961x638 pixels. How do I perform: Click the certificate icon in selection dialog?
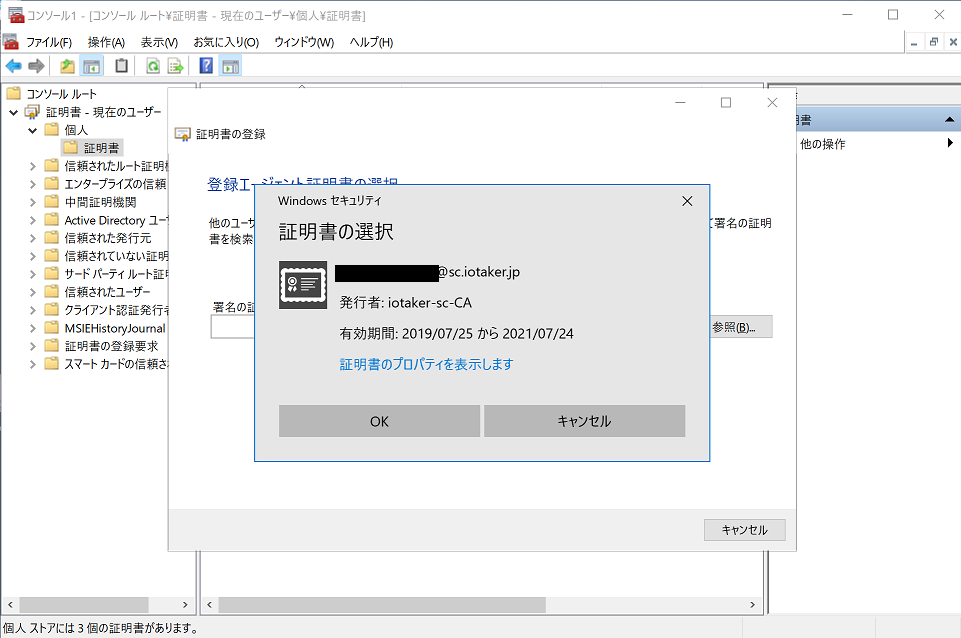302,285
